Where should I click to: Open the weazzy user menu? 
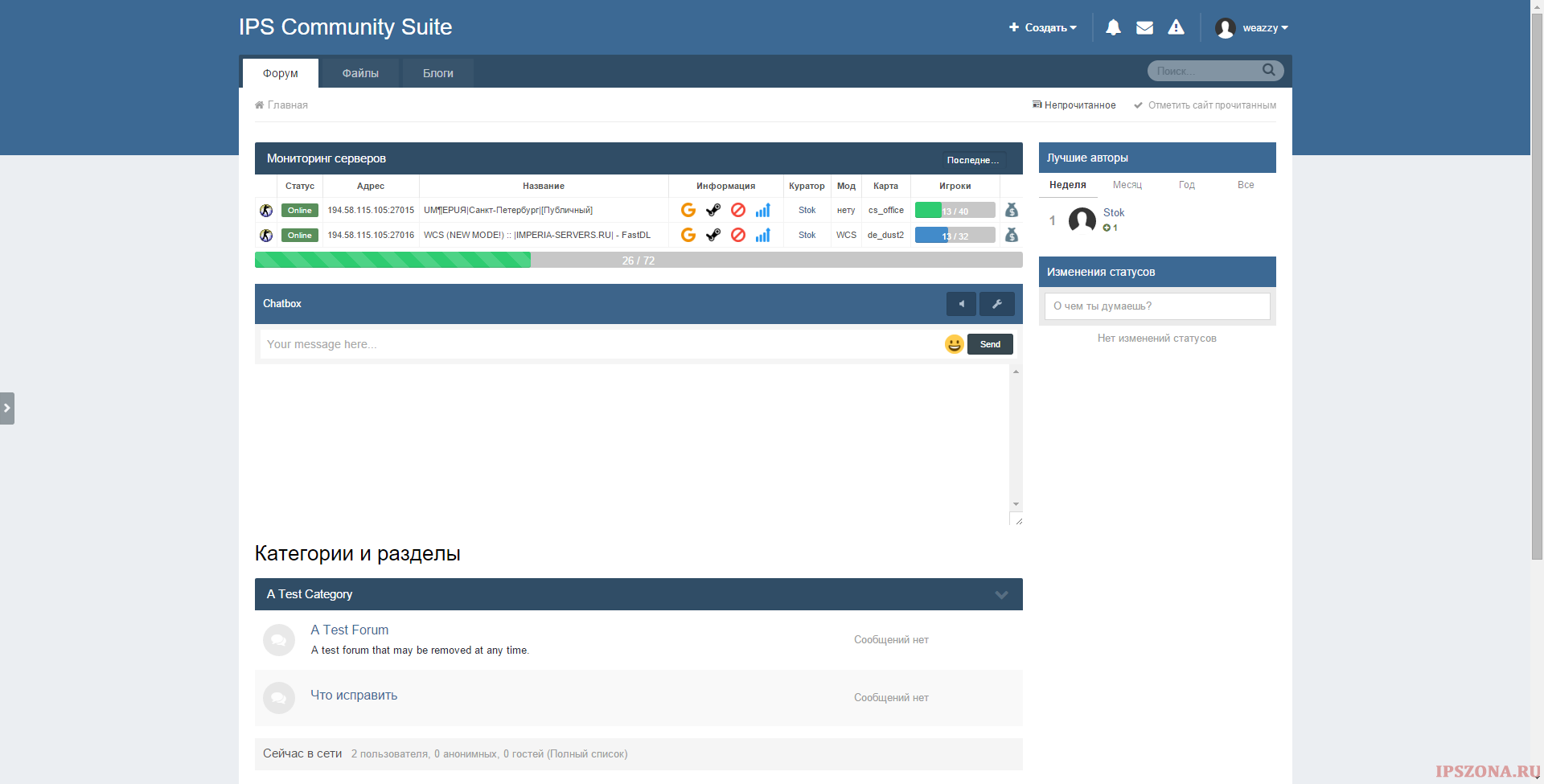click(x=1266, y=28)
